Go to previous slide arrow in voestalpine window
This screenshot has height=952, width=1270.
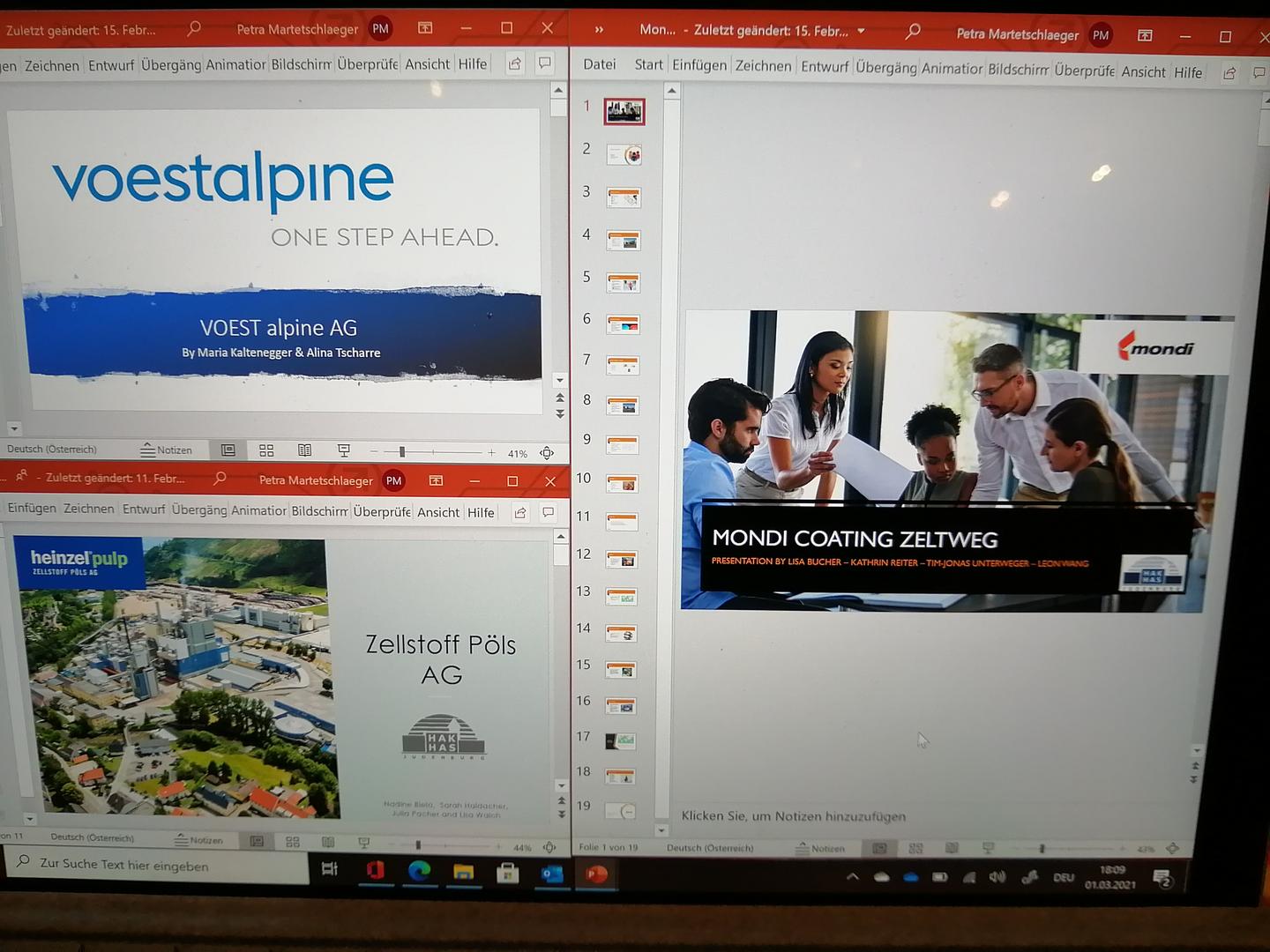560,398
